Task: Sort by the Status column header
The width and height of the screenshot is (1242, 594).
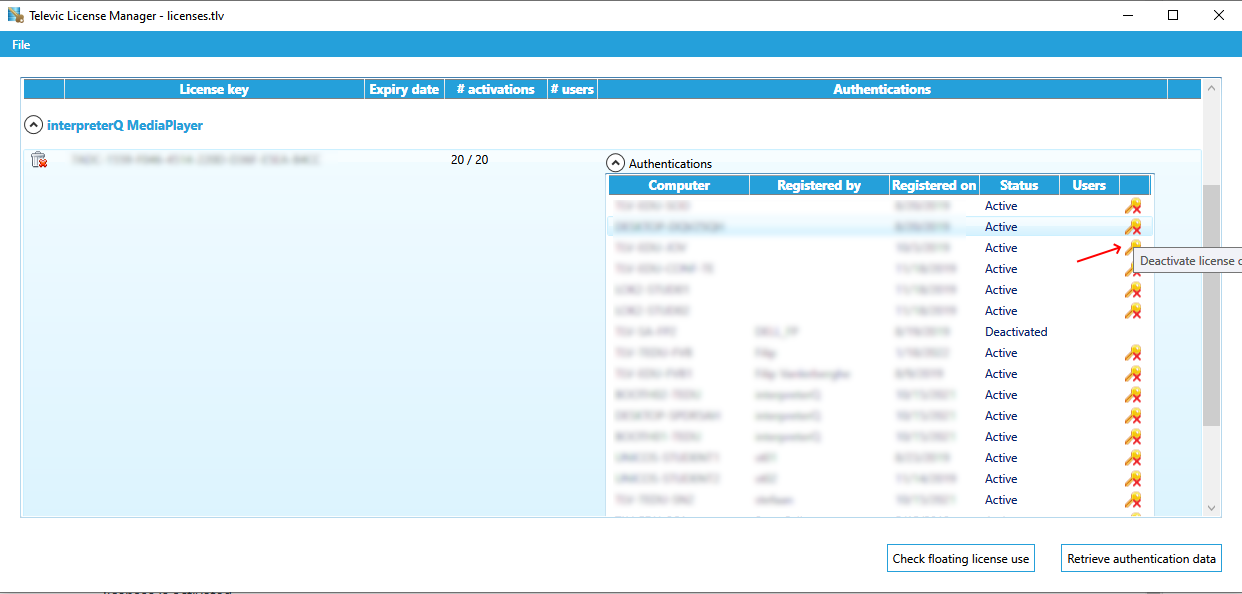Action: (1019, 185)
